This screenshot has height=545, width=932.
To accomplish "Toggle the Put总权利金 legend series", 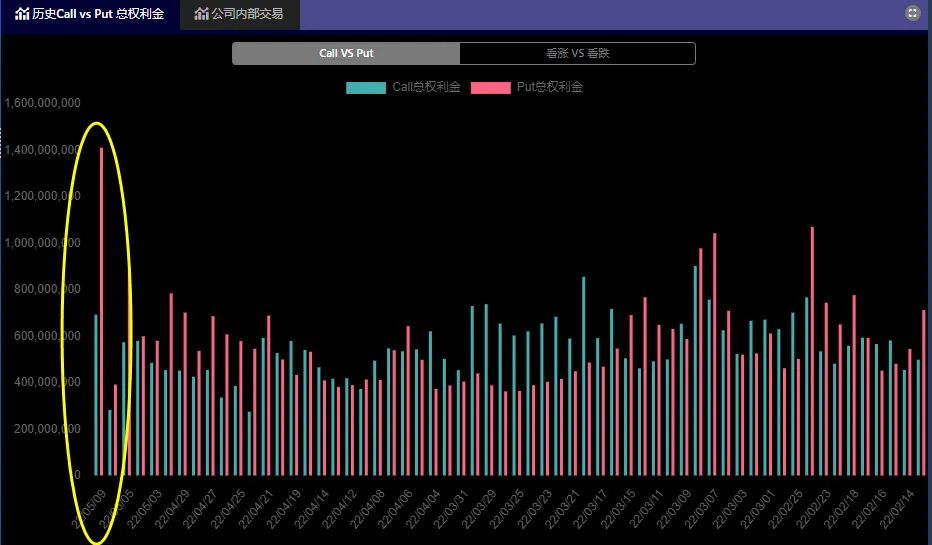I will [549, 87].
